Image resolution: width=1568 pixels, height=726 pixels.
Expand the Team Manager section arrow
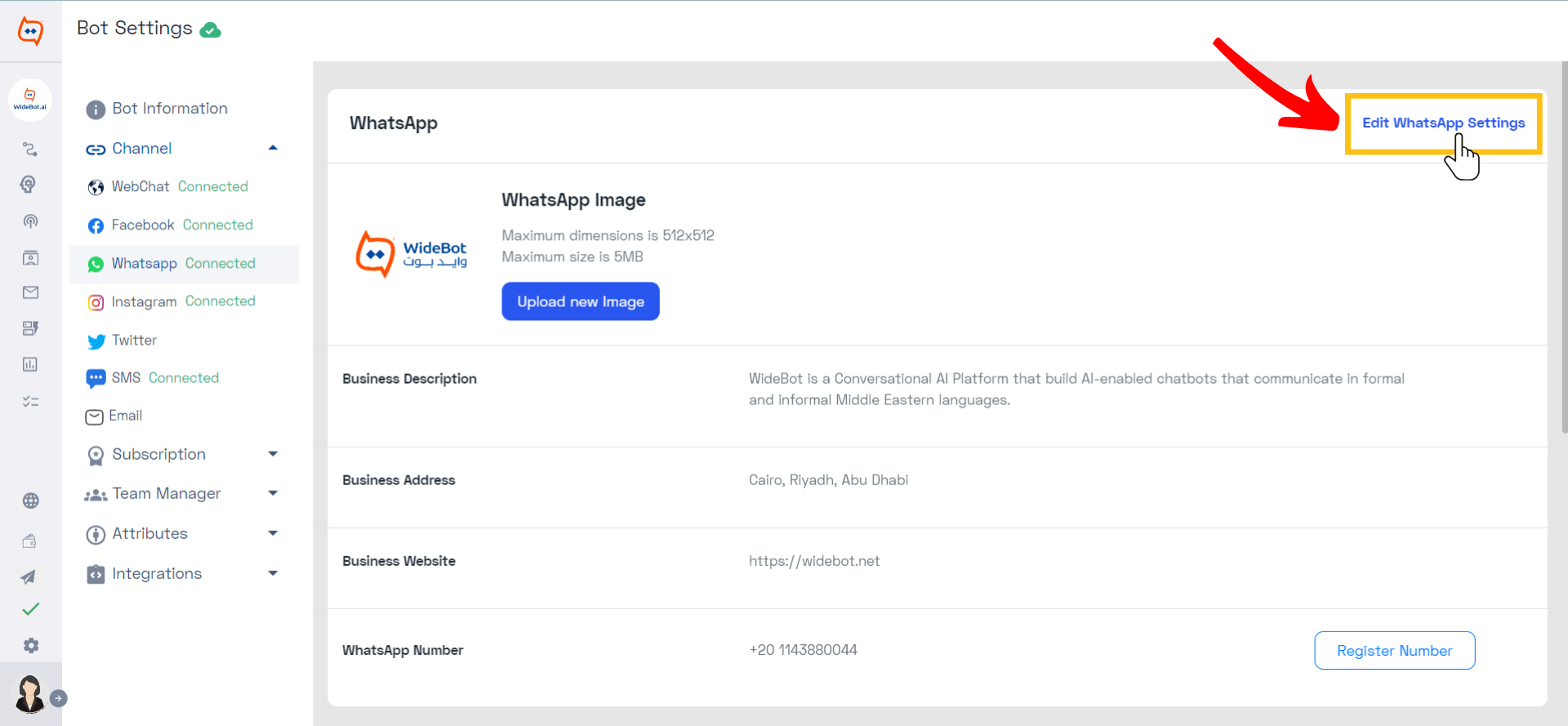(x=273, y=493)
